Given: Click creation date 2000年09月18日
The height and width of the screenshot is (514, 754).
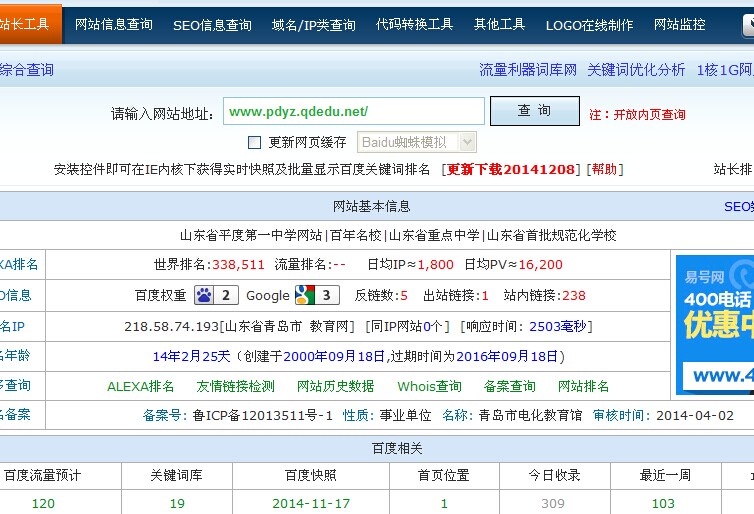Looking at the screenshot, I should [x=334, y=357].
